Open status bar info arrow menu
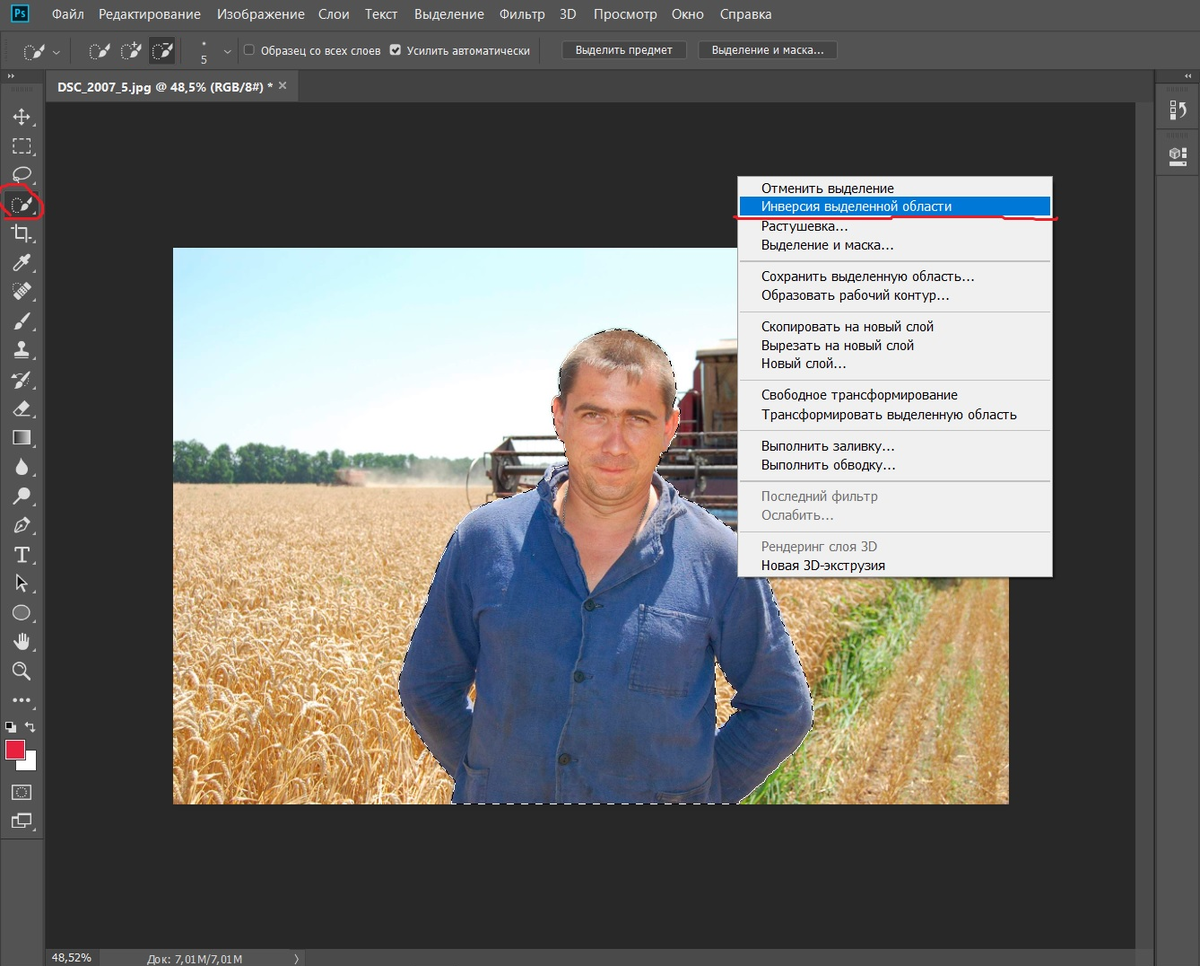 (x=296, y=958)
